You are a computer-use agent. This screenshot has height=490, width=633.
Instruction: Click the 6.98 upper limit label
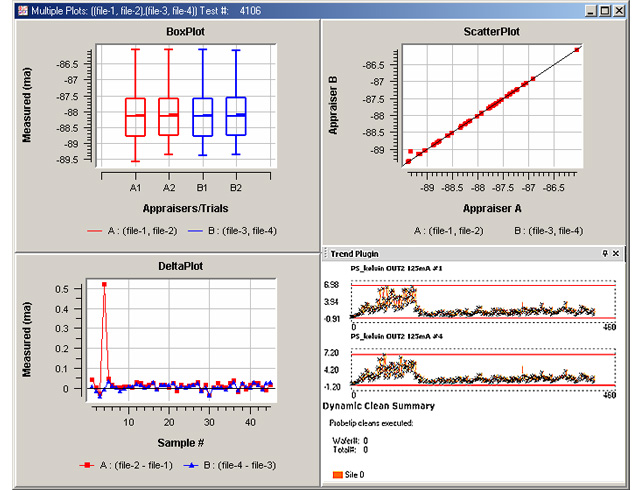331,285
